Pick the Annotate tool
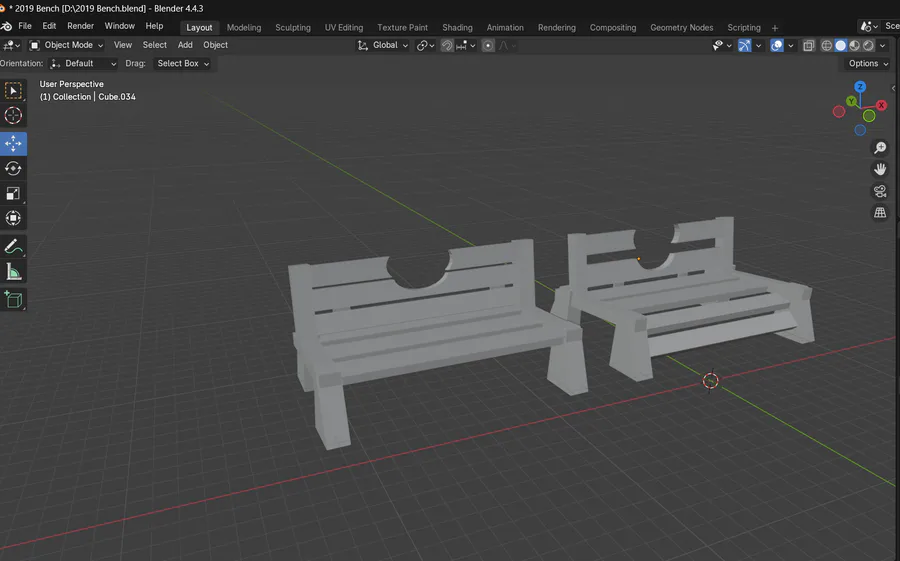 pyautogui.click(x=13, y=246)
